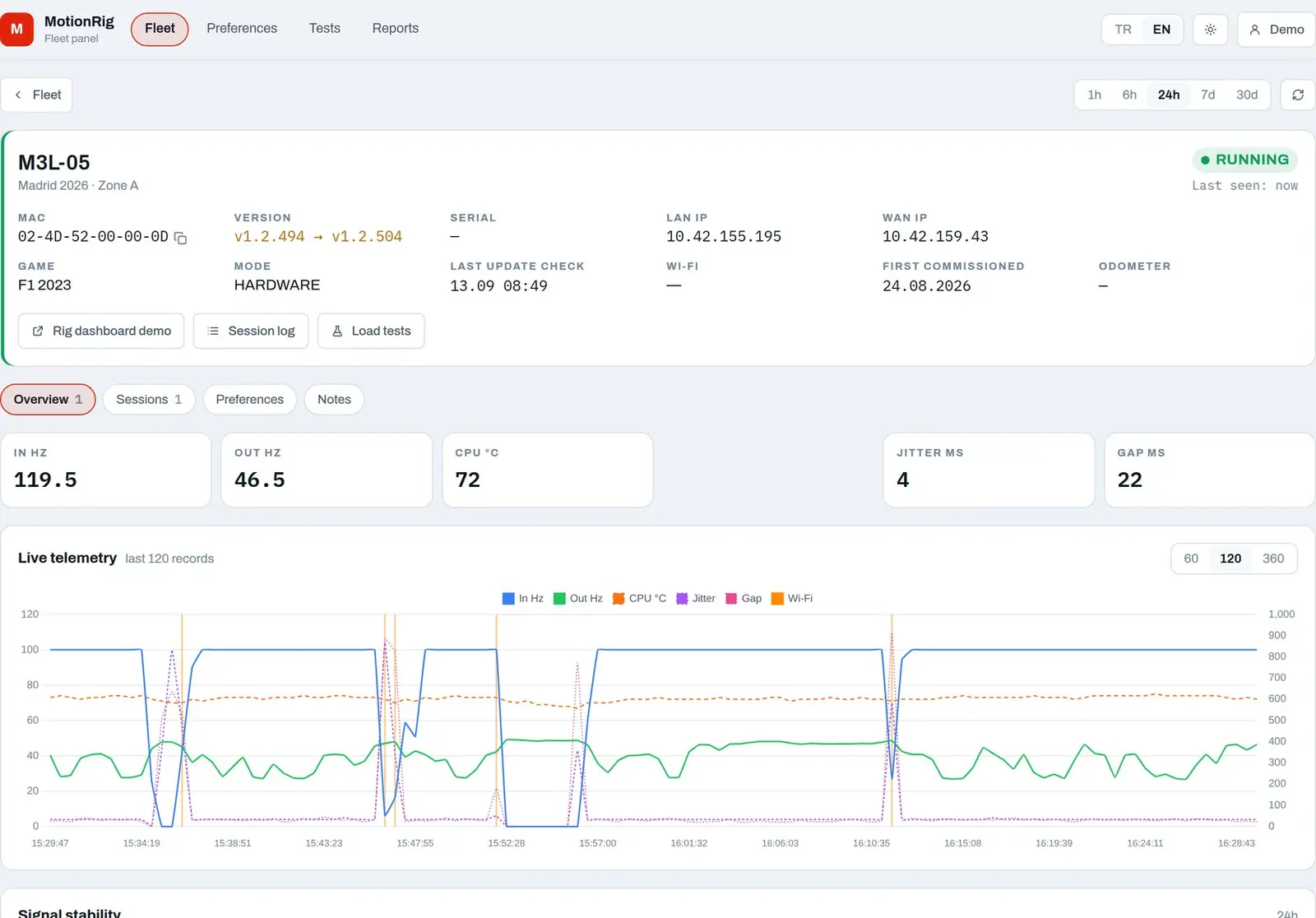Open the Rig dashboard demo
Image resolution: width=1316 pixels, height=918 pixels.
[x=101, y=331]
